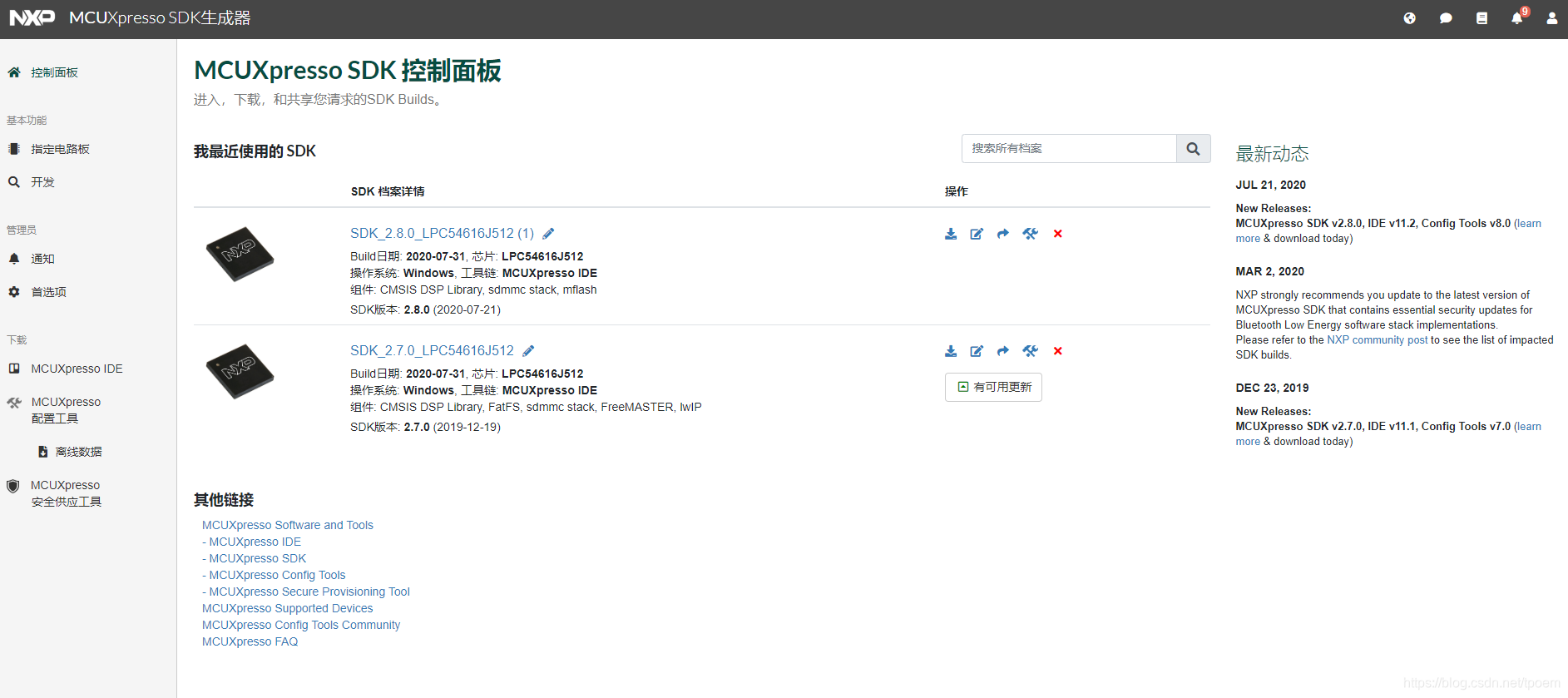The image size is (1568, 698).
Task: Click 'SDK版本: 2.8.0 (2020-07-21)' text
Action: [x=425, y=309]
